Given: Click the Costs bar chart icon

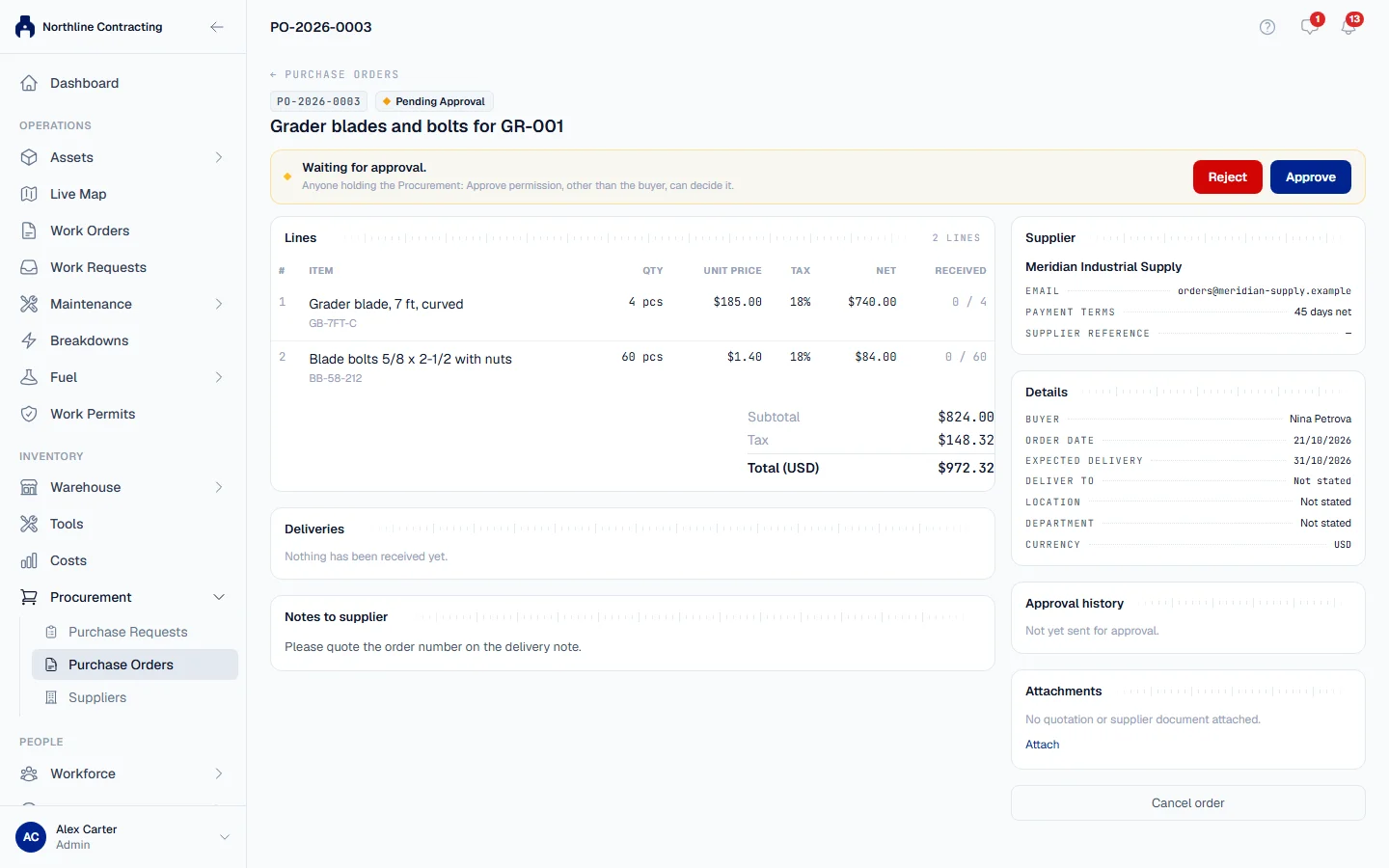Looking at the screenshot, I should point(29,560).
